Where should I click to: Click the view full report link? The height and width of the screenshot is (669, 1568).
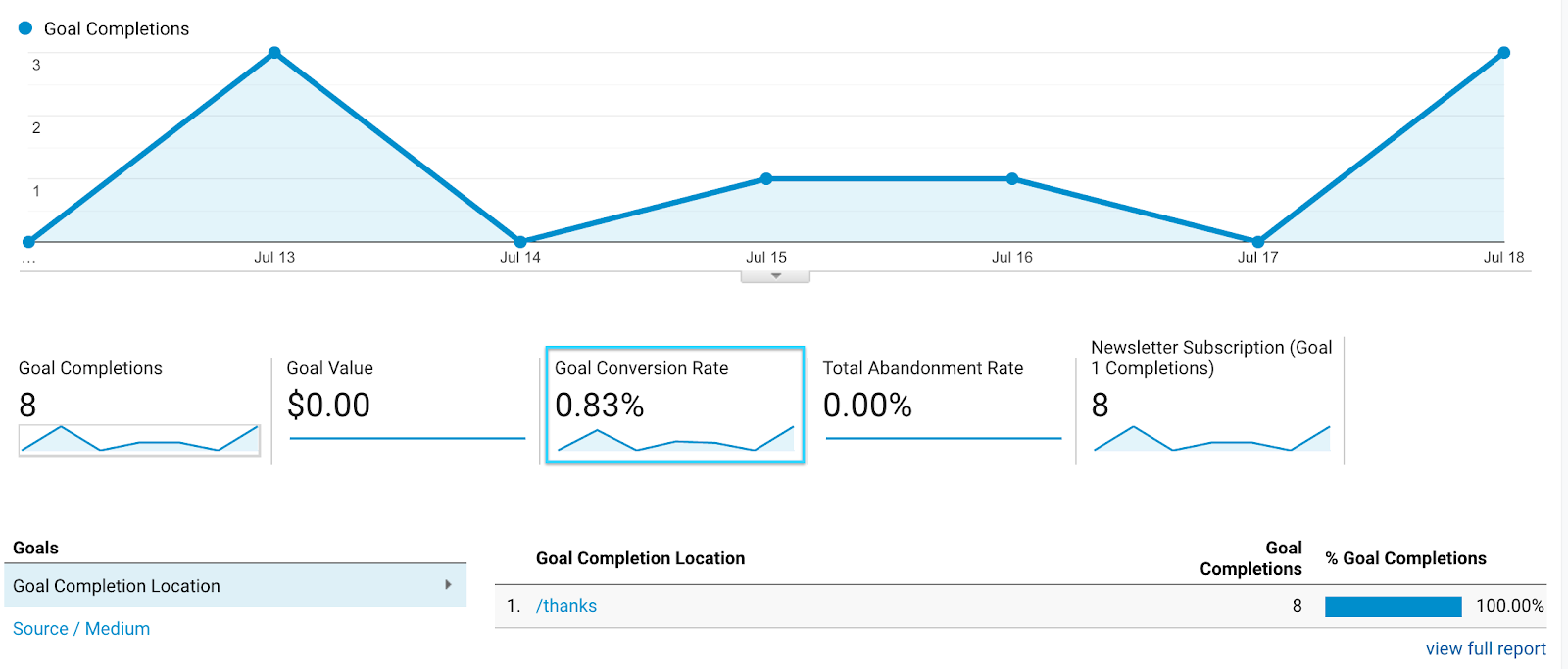click(1485, 648)
